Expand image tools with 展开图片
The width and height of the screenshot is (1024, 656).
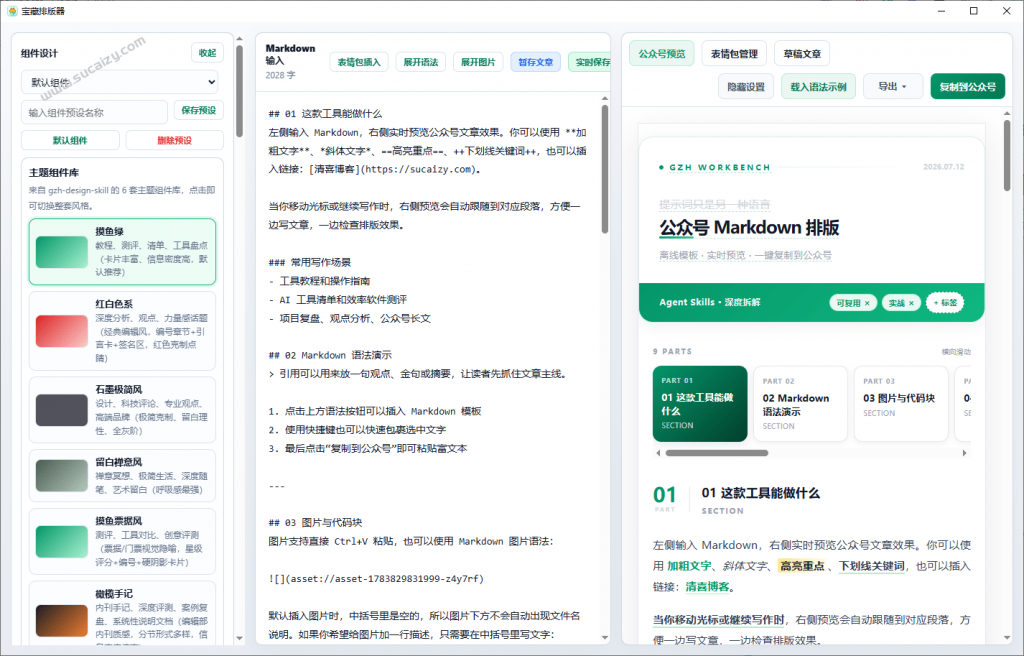tap(478, 62)
